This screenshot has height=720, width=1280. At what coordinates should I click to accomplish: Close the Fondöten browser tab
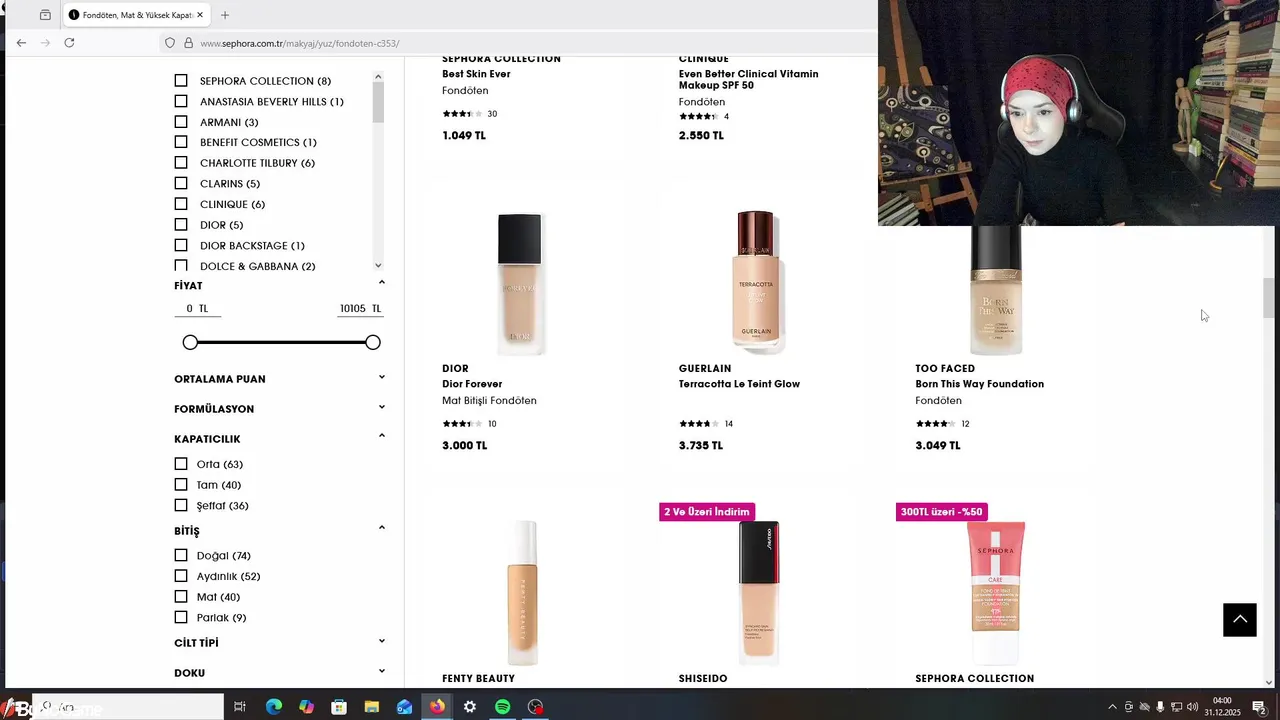[200, 15]
